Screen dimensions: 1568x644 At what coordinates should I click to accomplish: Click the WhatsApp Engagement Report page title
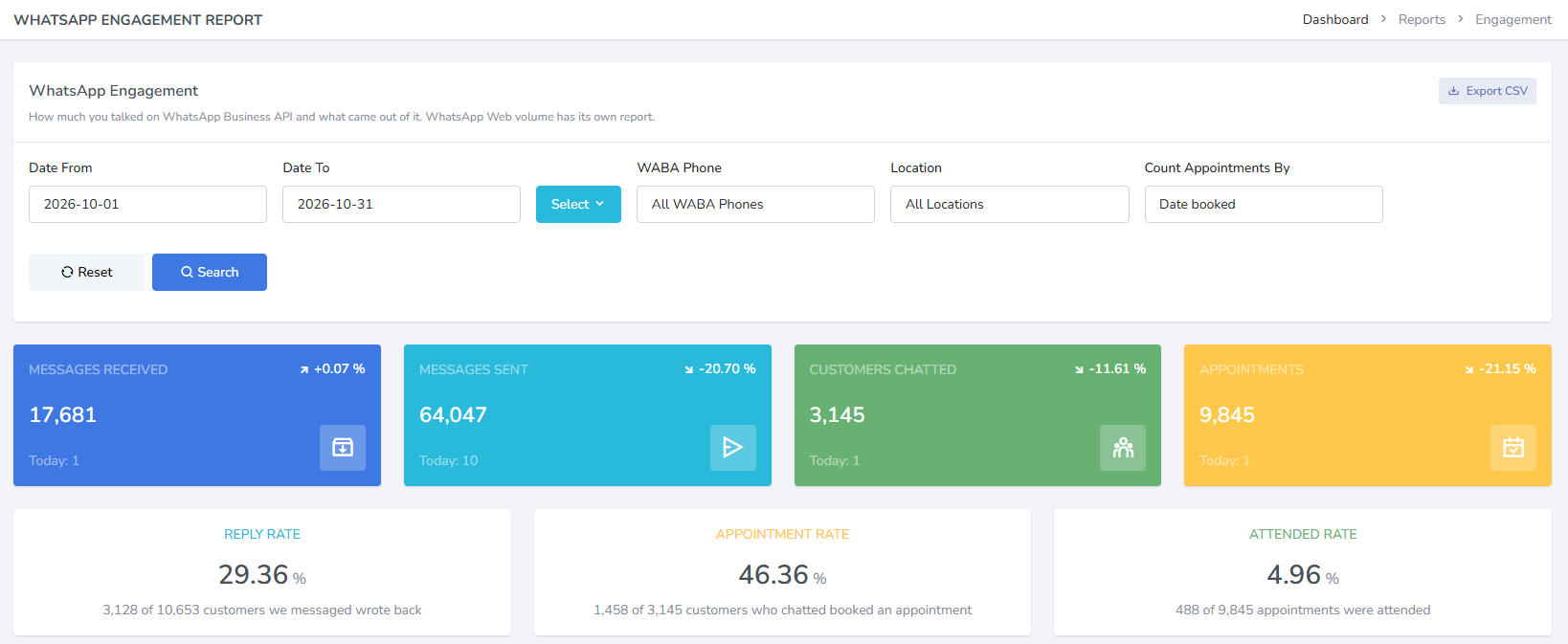click(x=138, y=19)
